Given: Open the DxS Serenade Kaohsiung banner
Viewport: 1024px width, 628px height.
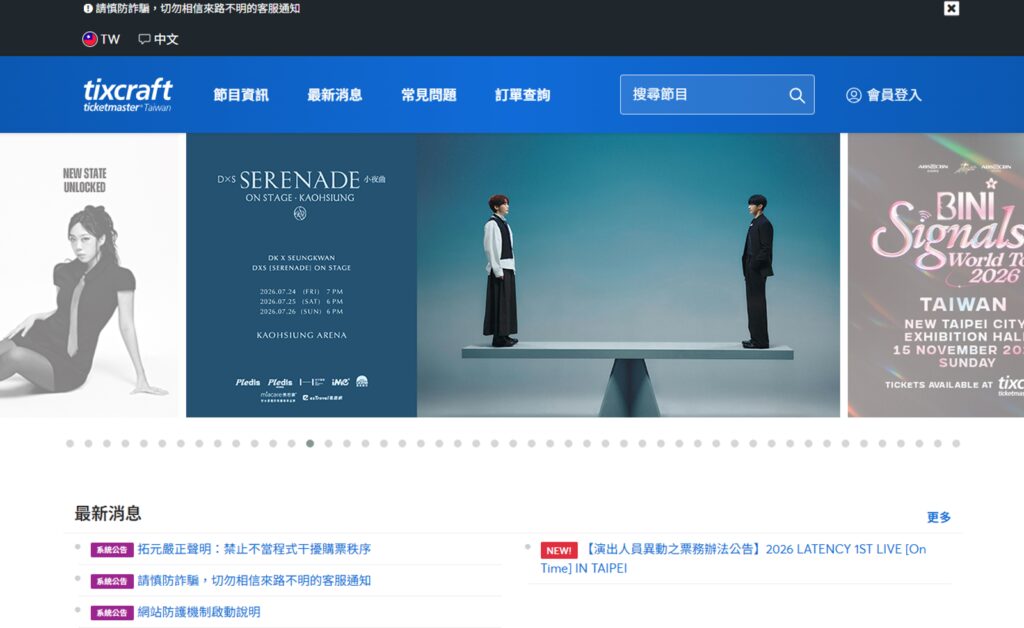Looking at the screenshot, I should click(x=513, y=275).
